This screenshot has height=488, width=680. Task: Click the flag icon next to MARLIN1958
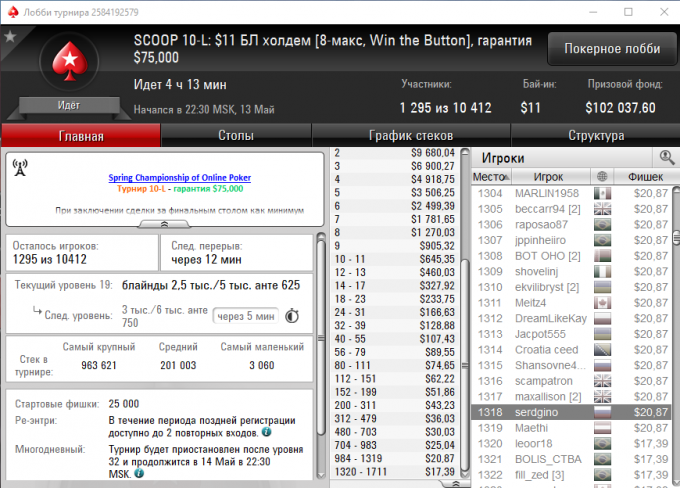click(602, 193)
